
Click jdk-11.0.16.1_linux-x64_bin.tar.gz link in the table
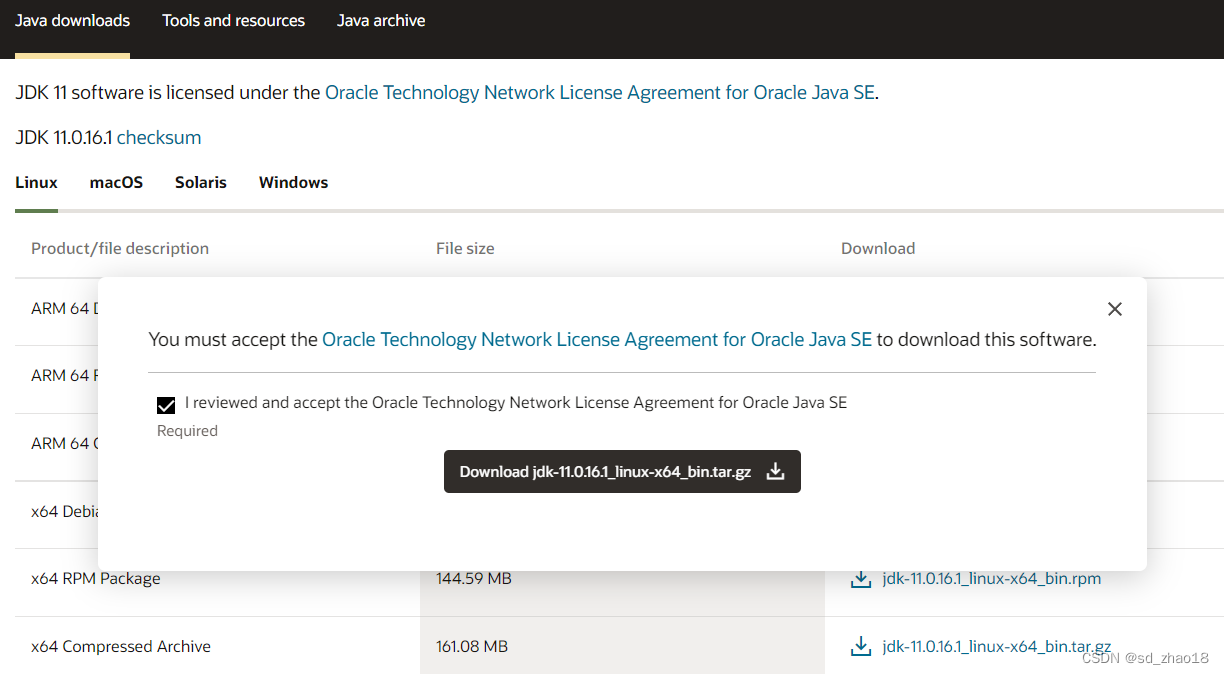coord(997,647)
